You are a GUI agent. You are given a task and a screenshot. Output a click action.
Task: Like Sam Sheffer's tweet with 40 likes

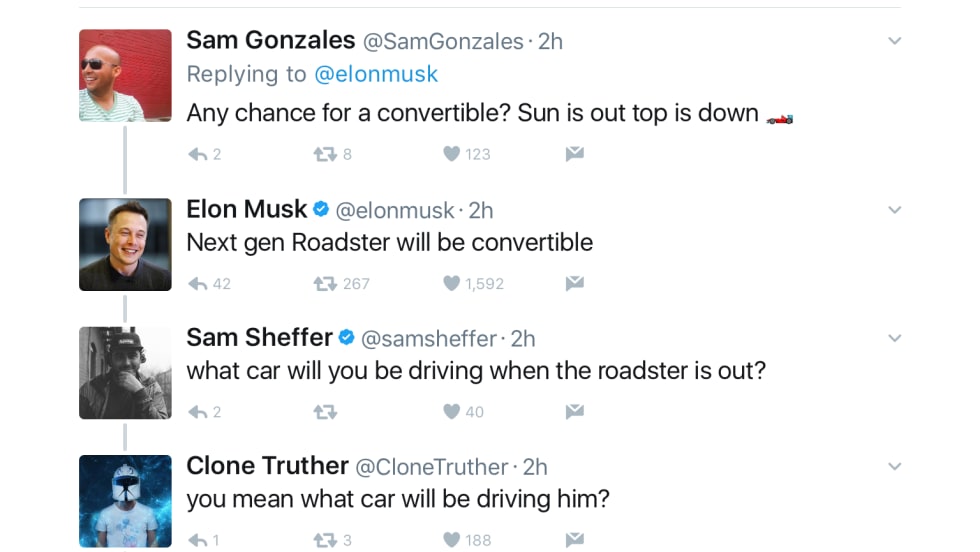[452, 411]
